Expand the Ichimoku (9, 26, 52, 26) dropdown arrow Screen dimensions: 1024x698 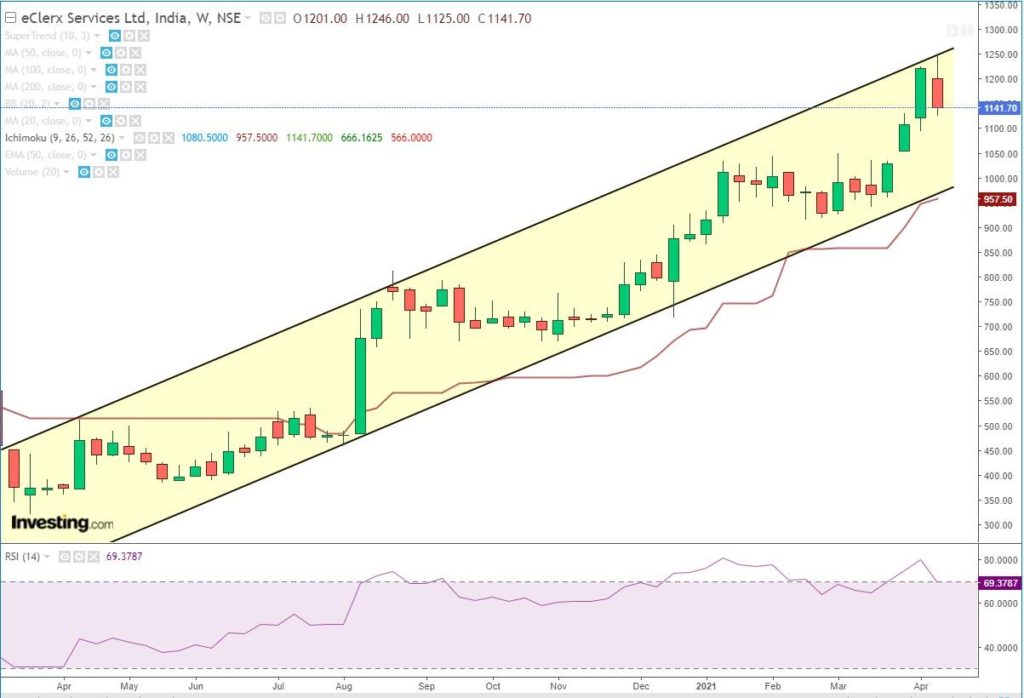click(122, 138)
